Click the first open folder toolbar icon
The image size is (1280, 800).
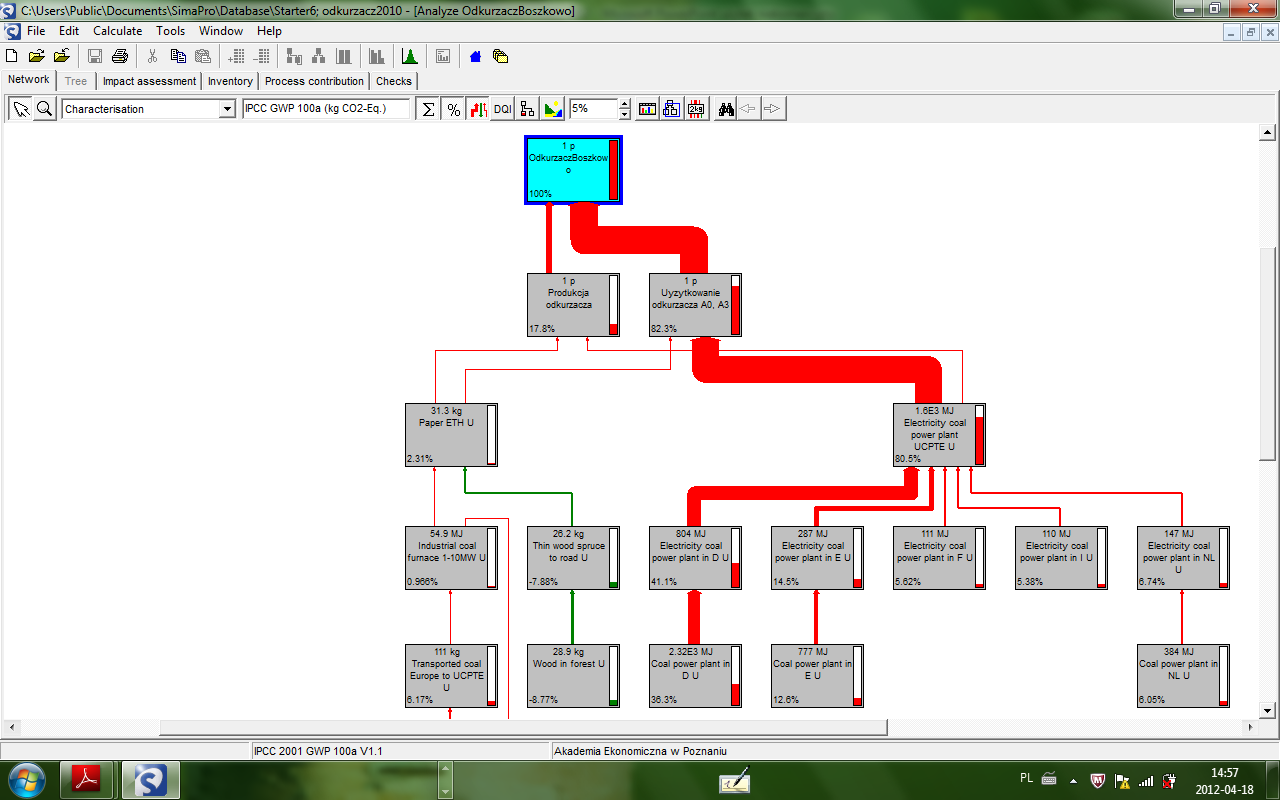[37, 56]
